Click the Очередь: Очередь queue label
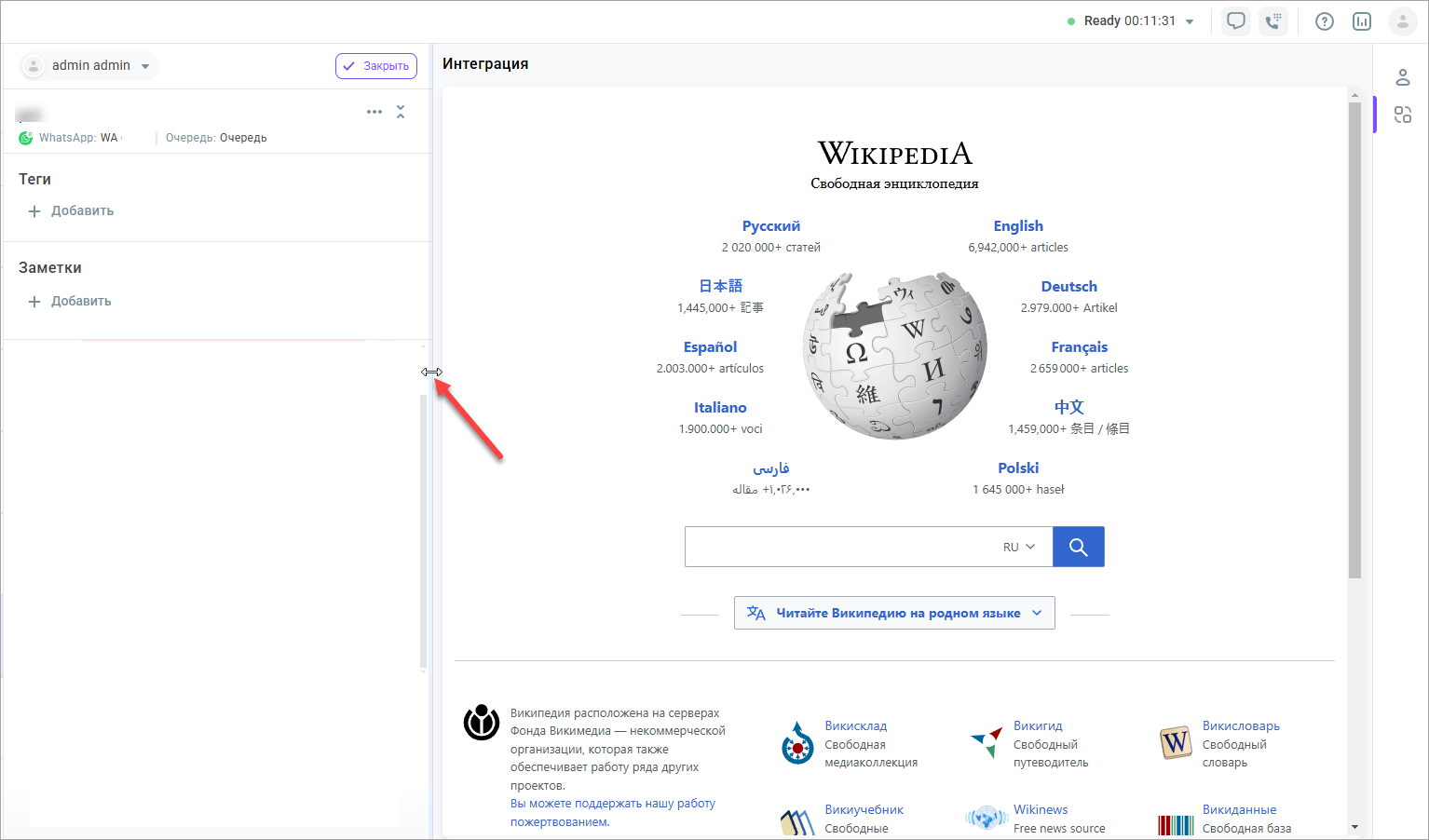This screenshot has width=1429, height=840. [216, 138]
